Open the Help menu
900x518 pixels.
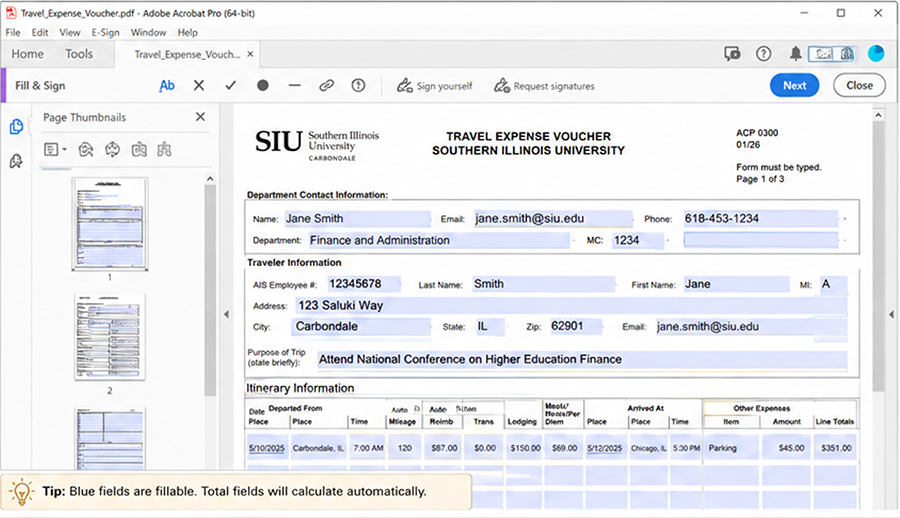(187, 32)
